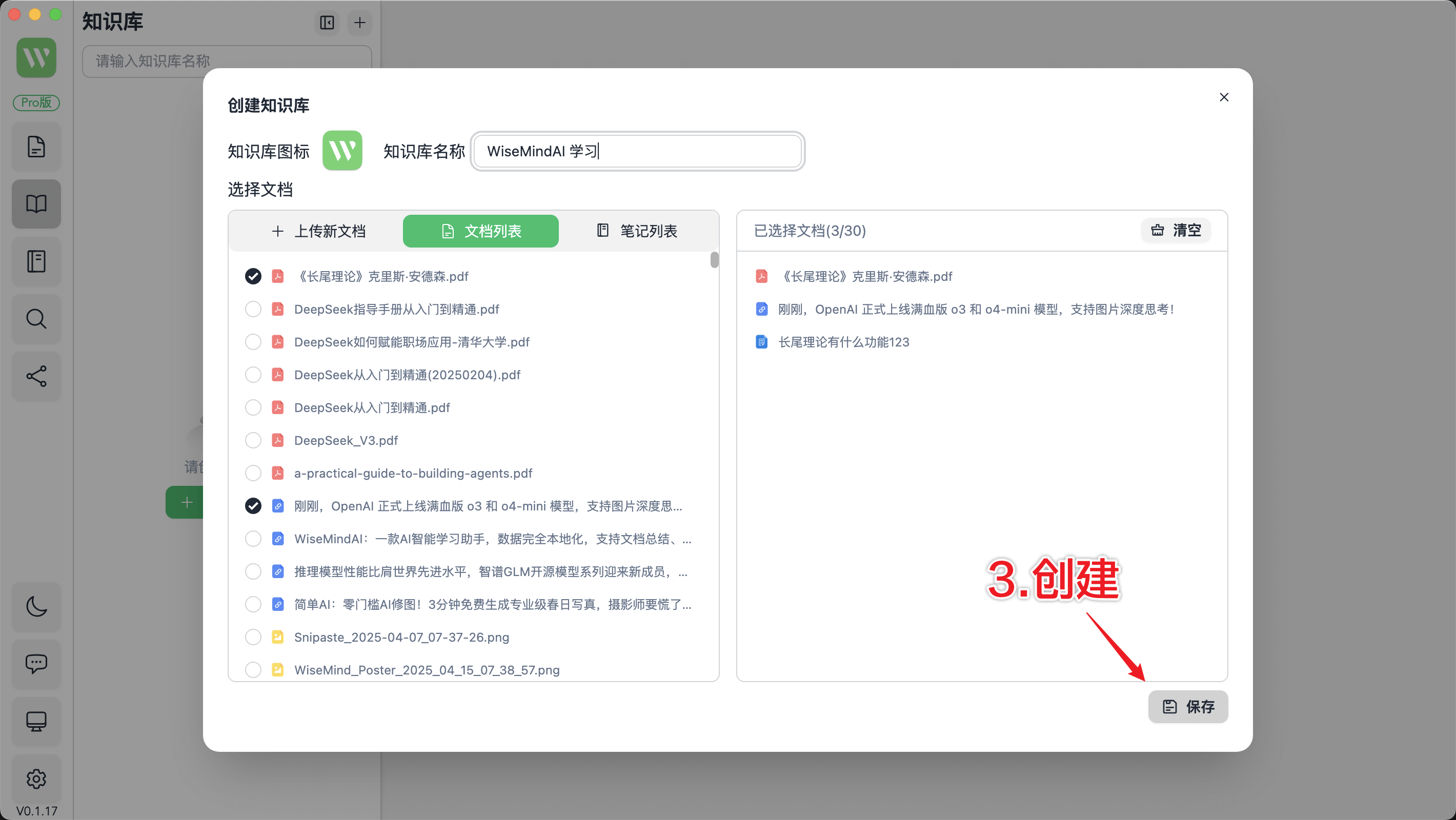Viewport: 1456px width, 820px height.
Task: Open the notes notebook icon in sidebar
Action: tap(36, 262)
